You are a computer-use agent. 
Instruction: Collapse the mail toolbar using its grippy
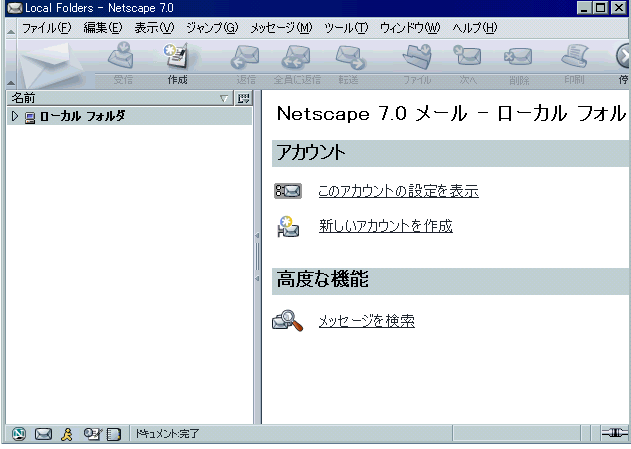(x=11, y=64)
